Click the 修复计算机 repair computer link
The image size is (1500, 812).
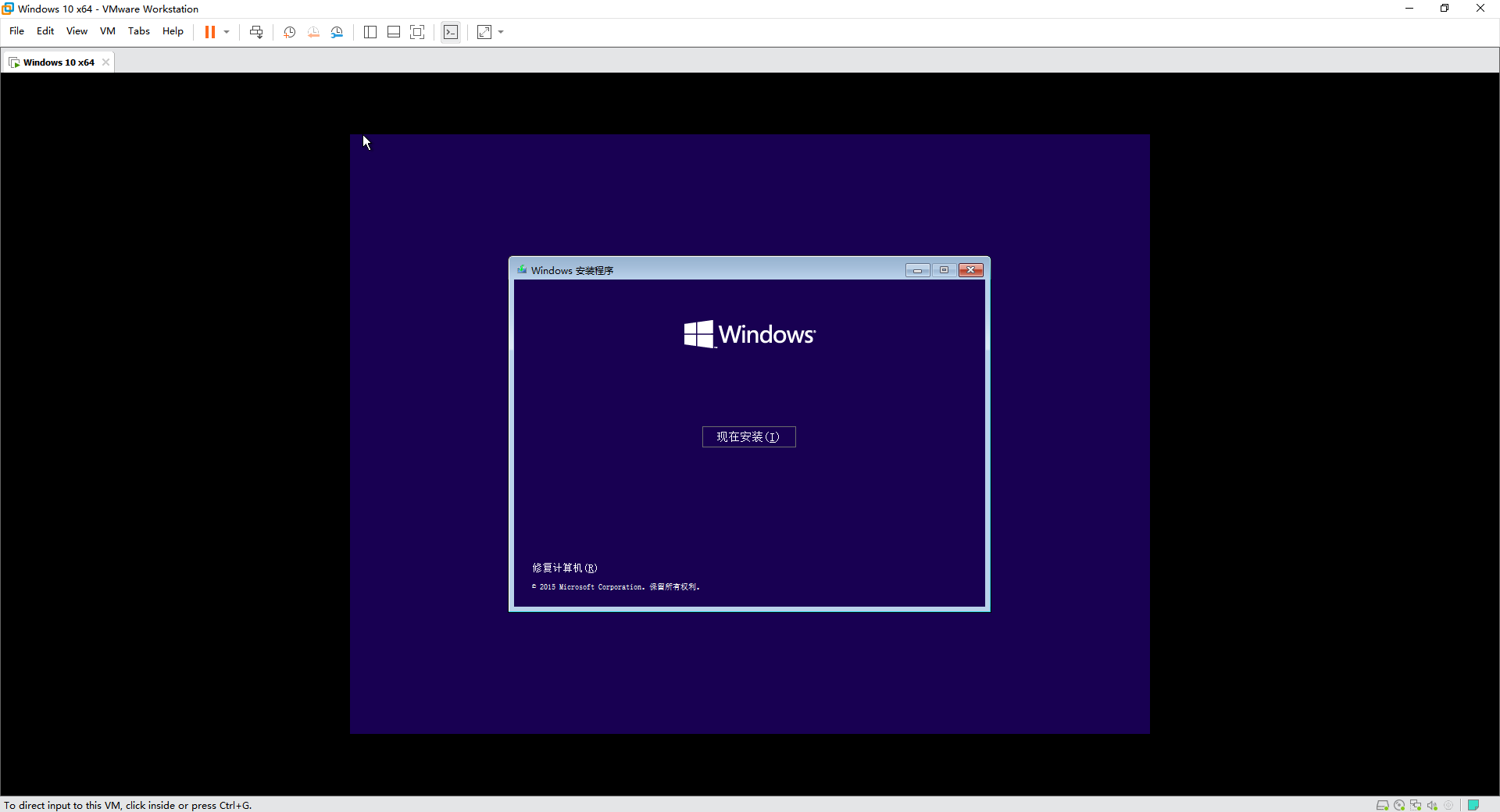pyautogui.click(x=565, y=568)
